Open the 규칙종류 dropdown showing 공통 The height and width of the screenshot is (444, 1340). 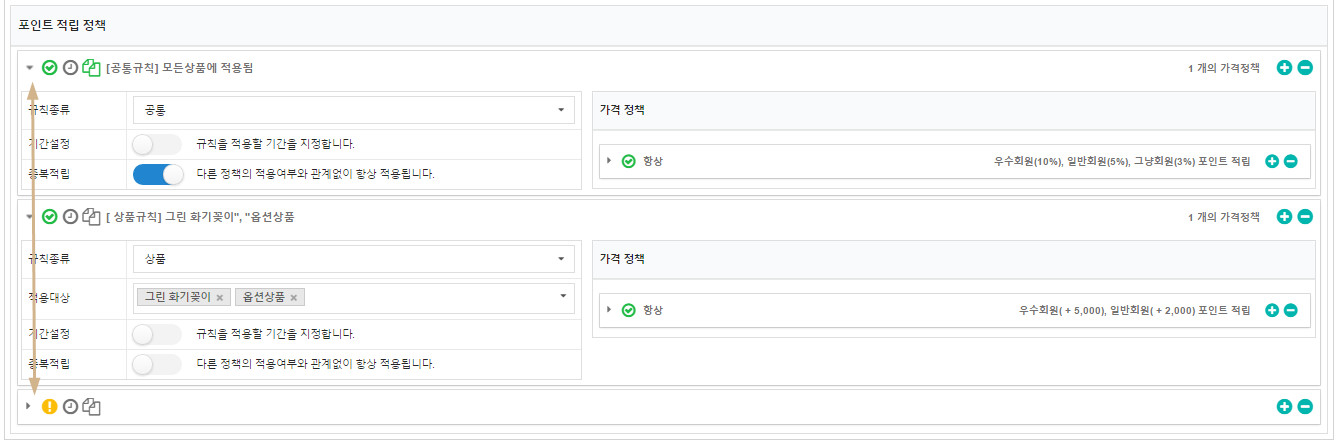click(x=353, y=110)
